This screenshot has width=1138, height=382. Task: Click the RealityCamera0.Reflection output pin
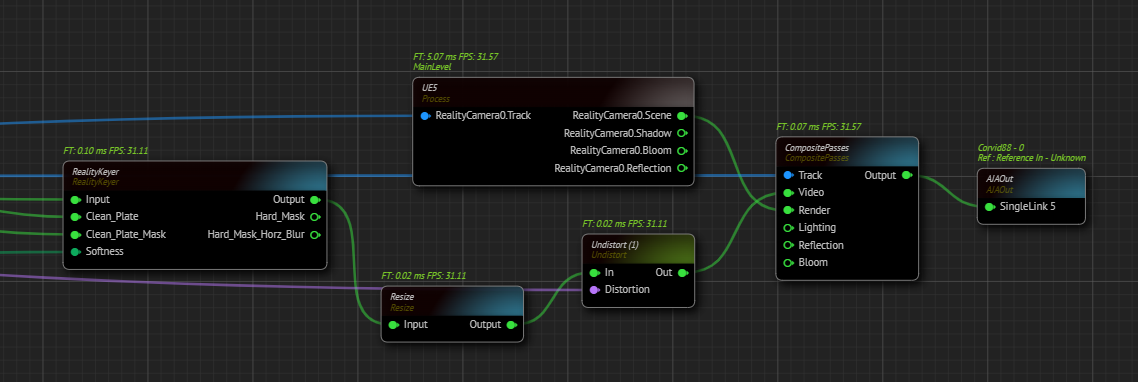[x=681, y=168]
